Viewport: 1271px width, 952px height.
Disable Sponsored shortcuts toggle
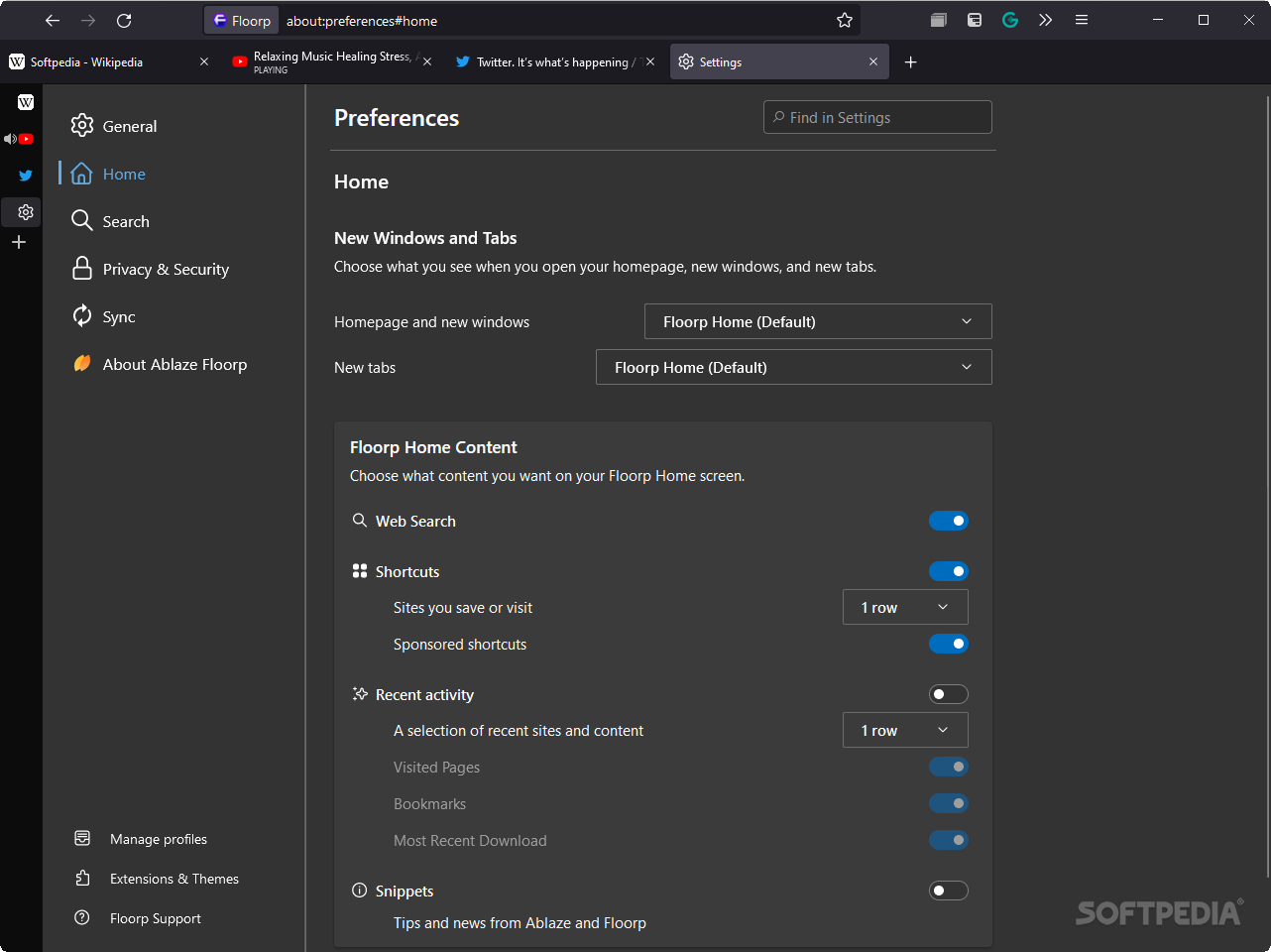949,644
